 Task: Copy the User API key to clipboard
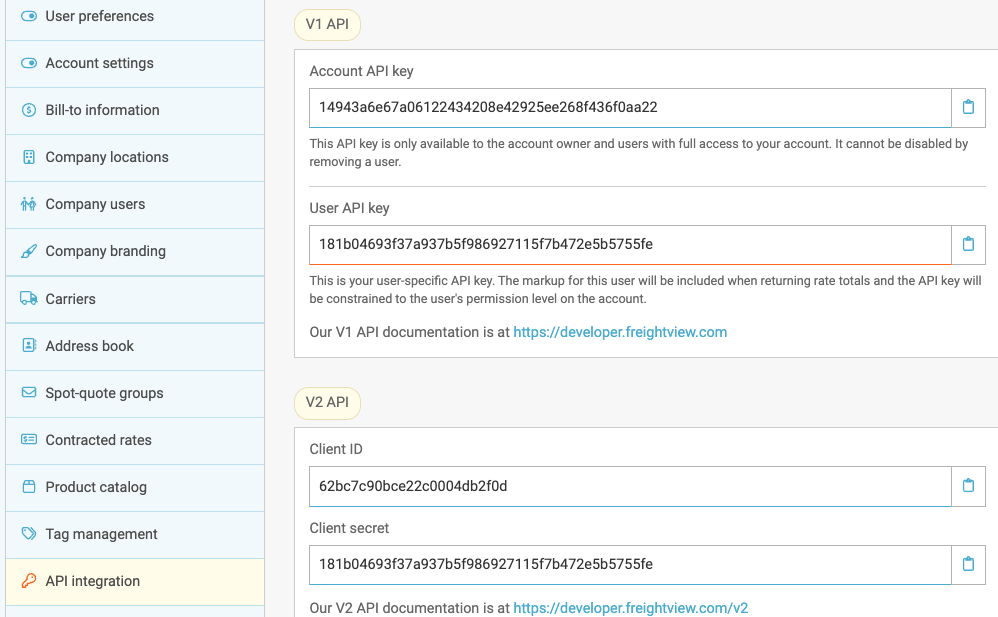click(969, 244)
